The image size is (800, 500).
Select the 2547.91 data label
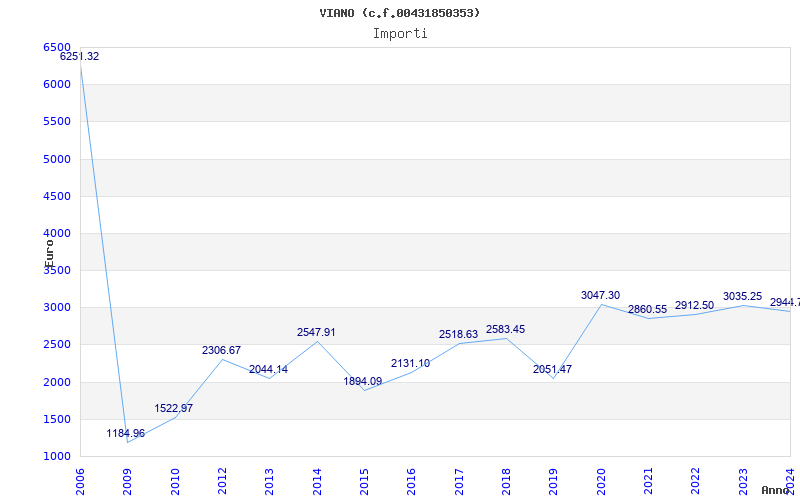click(316, 333)
